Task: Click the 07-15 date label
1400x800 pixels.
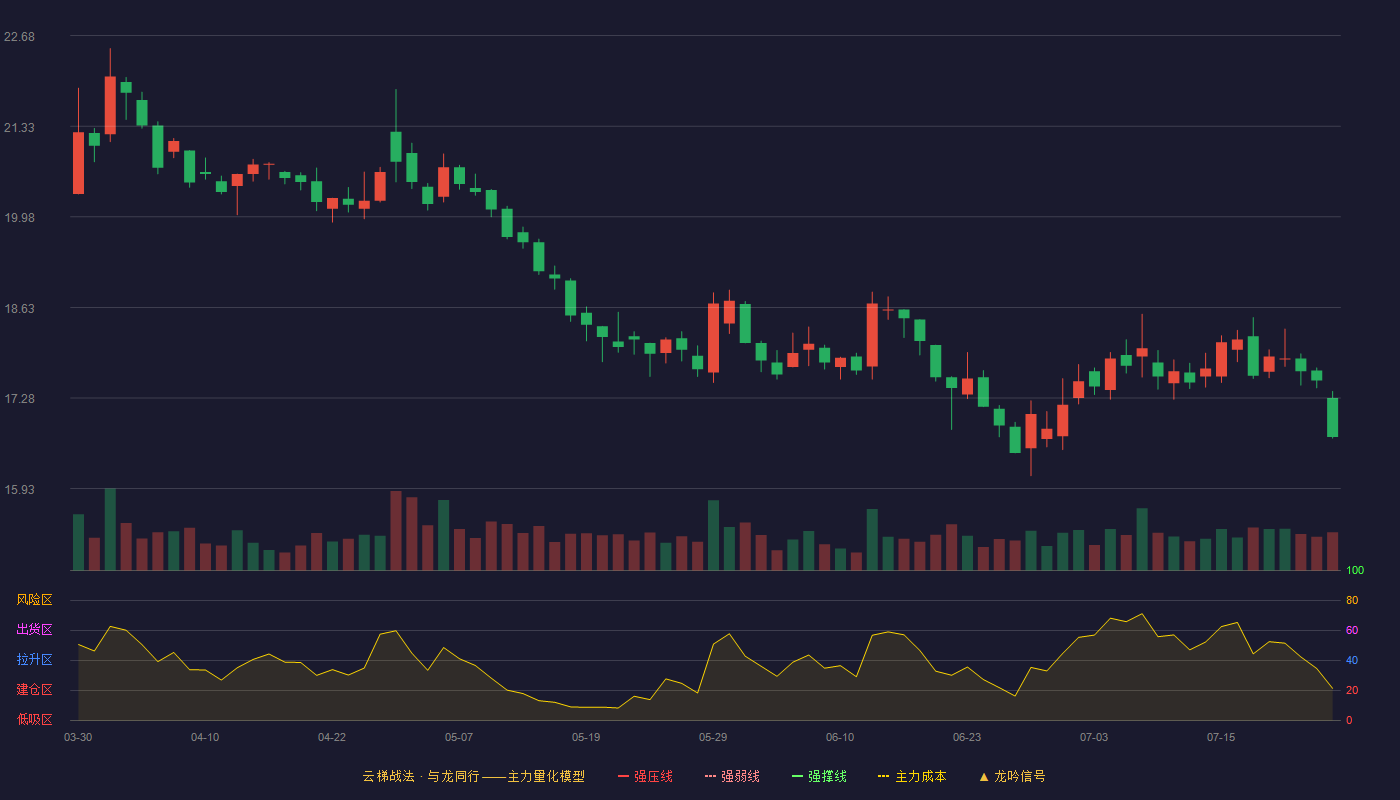Action: (1221, 737)
